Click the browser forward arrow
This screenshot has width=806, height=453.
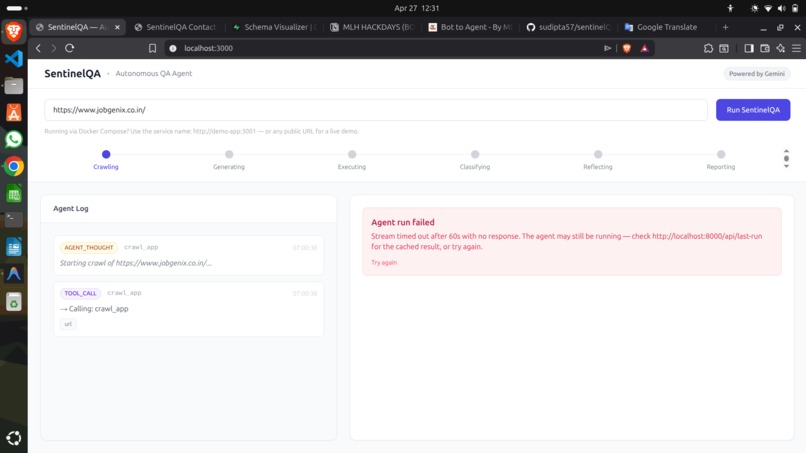pos(53,48)
